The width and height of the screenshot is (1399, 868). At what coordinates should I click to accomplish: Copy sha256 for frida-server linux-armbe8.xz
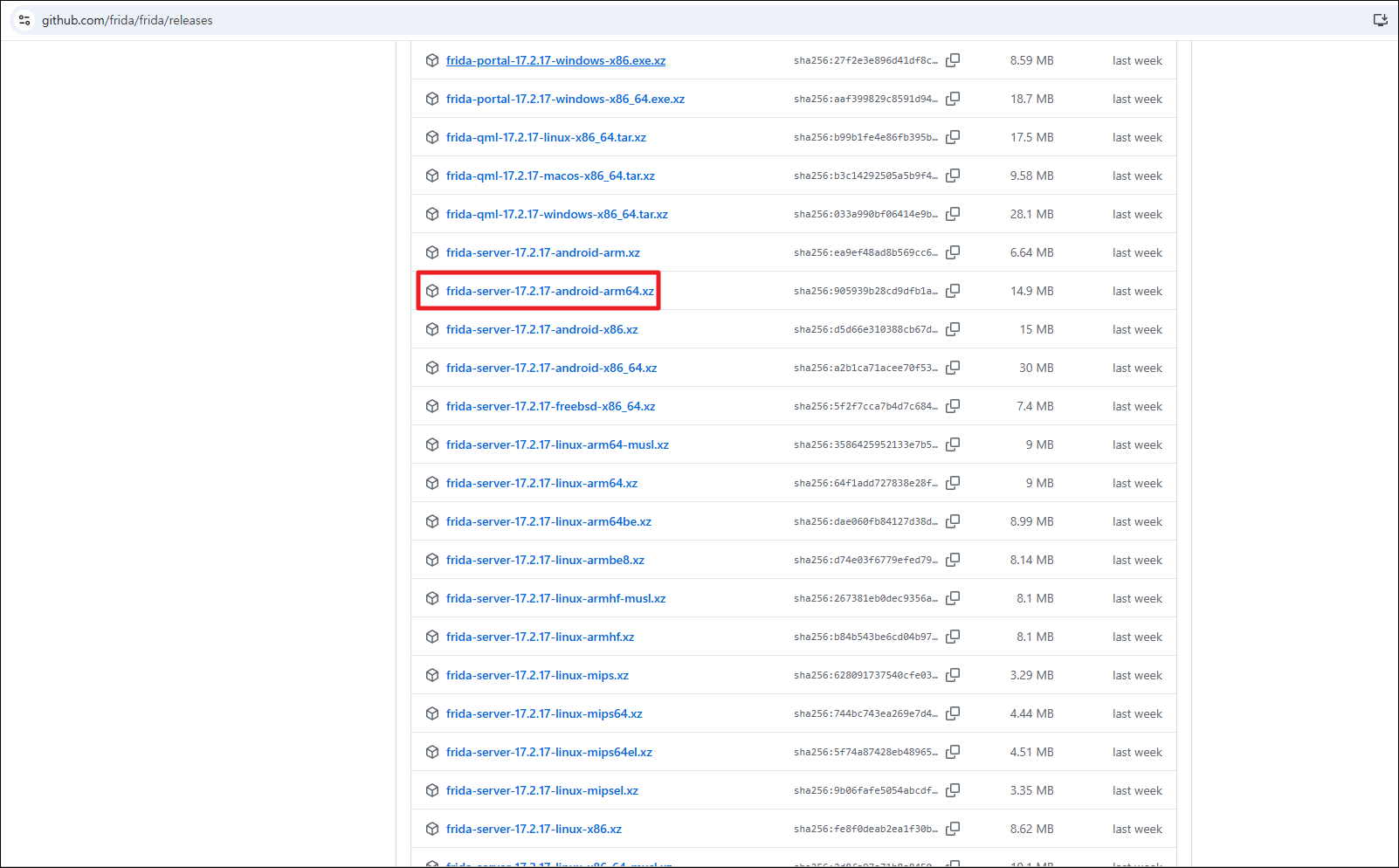tap(953, 560)
